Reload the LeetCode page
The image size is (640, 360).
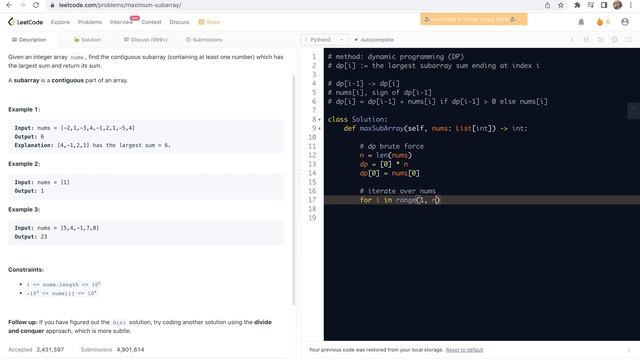(x=36, y=5)
